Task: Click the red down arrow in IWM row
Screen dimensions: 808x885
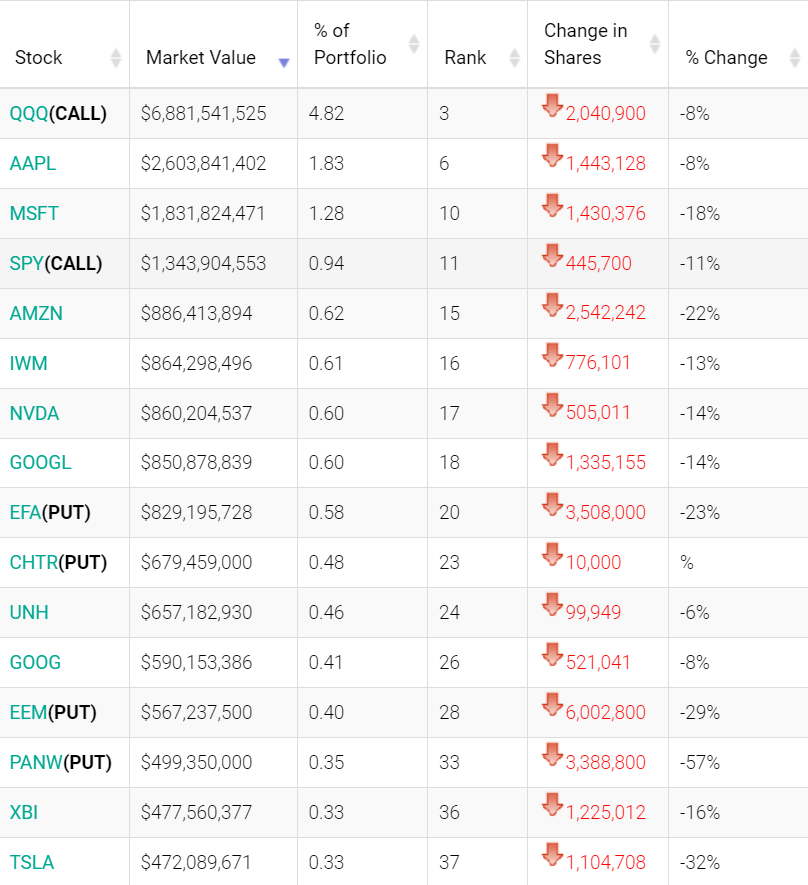Action: [x=552, y=356]
